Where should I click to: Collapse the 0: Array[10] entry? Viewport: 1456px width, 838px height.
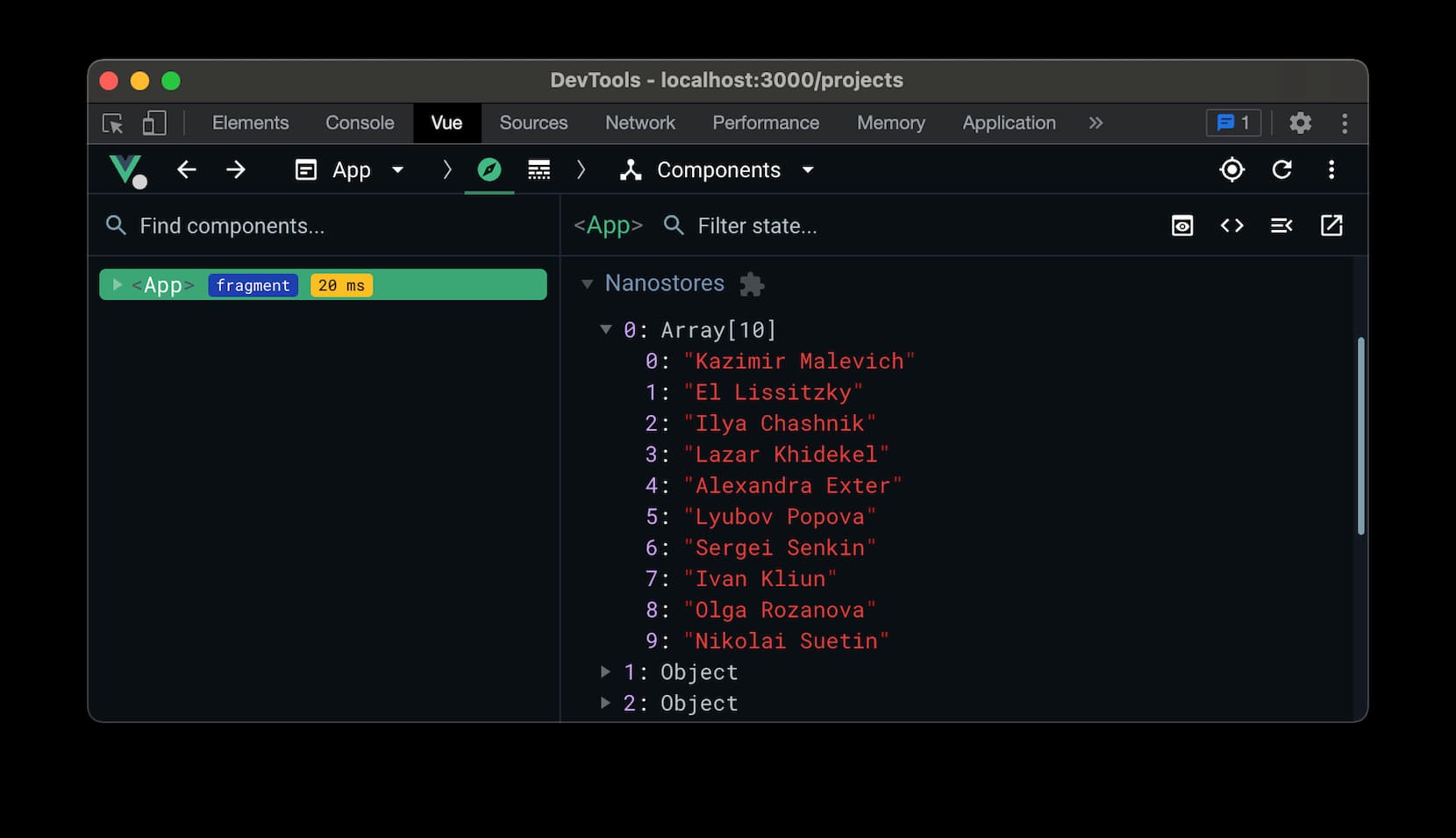click(x=605, y=329)
